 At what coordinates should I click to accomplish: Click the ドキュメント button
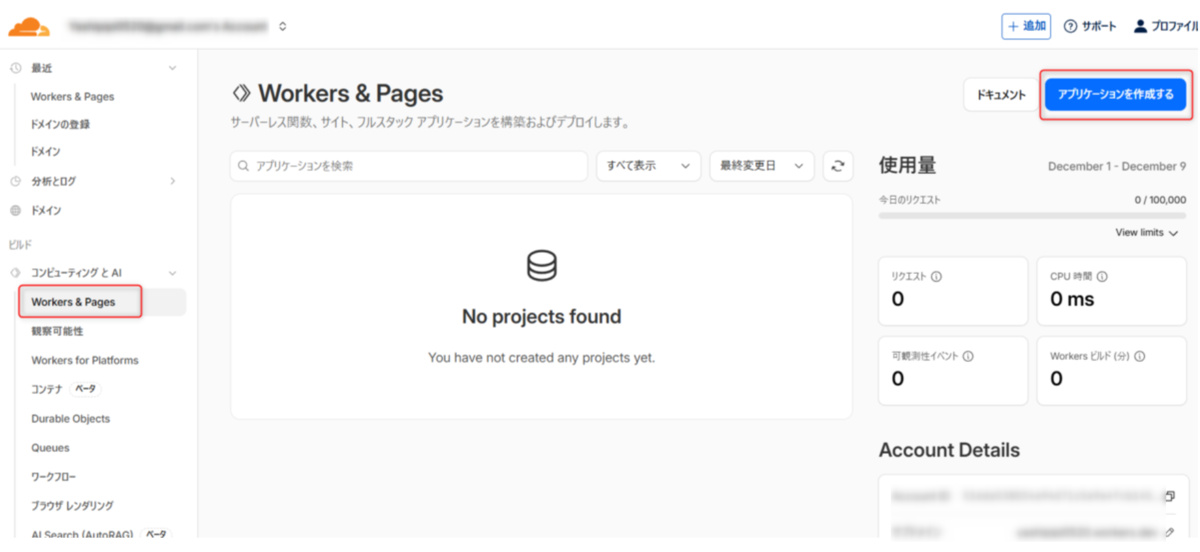(x=1001, y=95)
